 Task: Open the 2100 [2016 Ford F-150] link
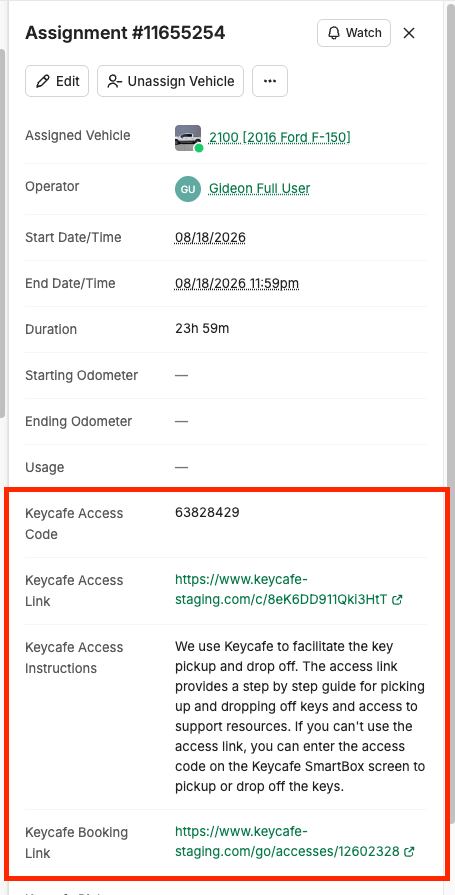(x=279, y=137)
